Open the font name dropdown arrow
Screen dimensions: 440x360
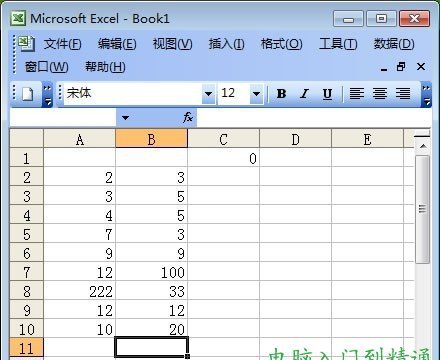click(x=208, y=94)
